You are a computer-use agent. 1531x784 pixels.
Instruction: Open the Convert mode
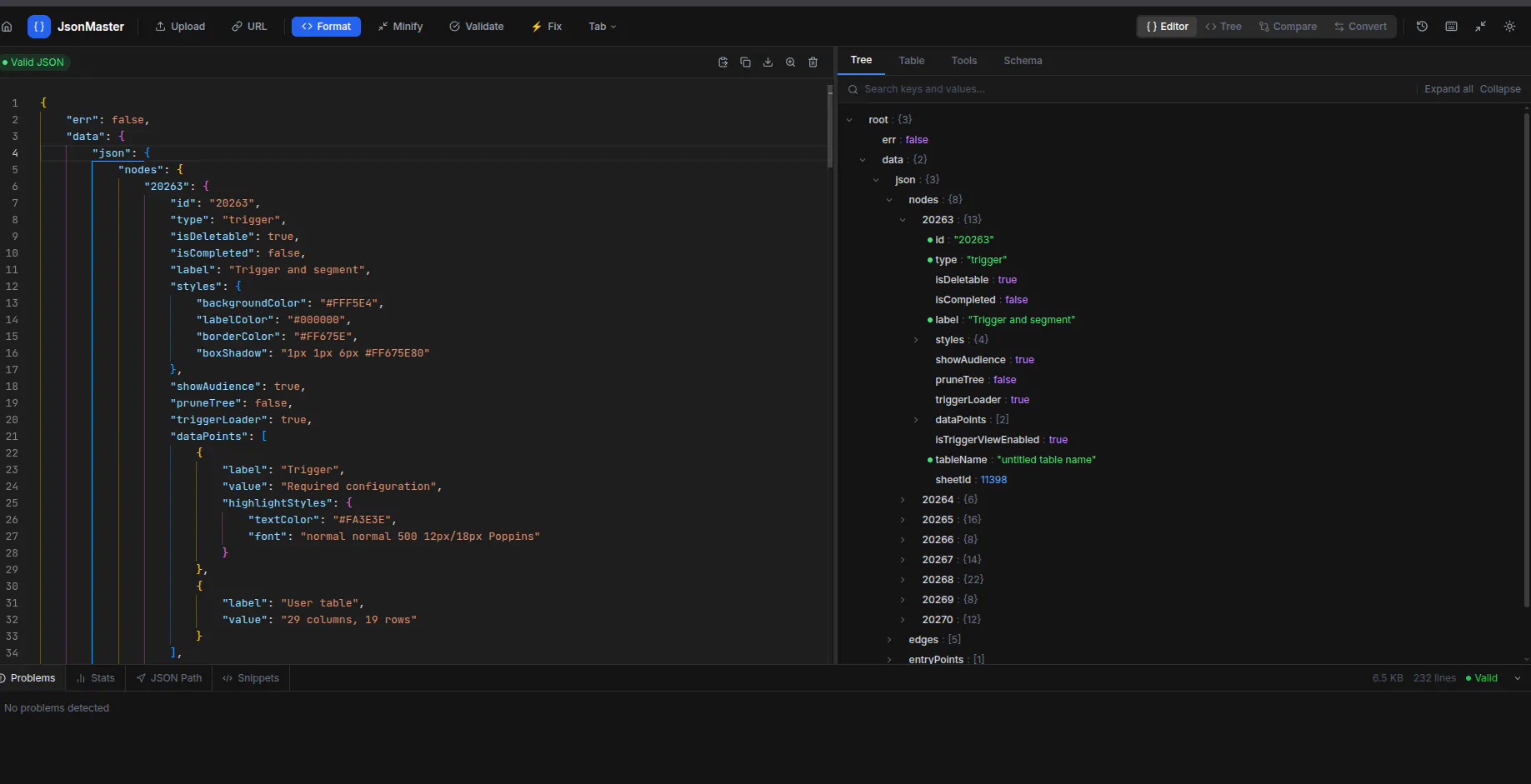click(x=1360, y=27)
